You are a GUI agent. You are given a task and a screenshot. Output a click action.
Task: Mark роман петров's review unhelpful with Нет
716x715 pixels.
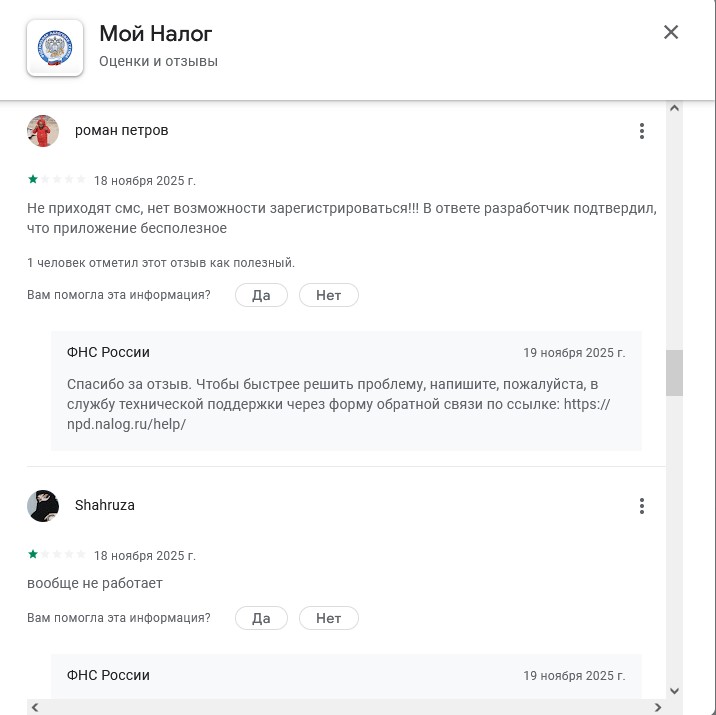point(328,295)
